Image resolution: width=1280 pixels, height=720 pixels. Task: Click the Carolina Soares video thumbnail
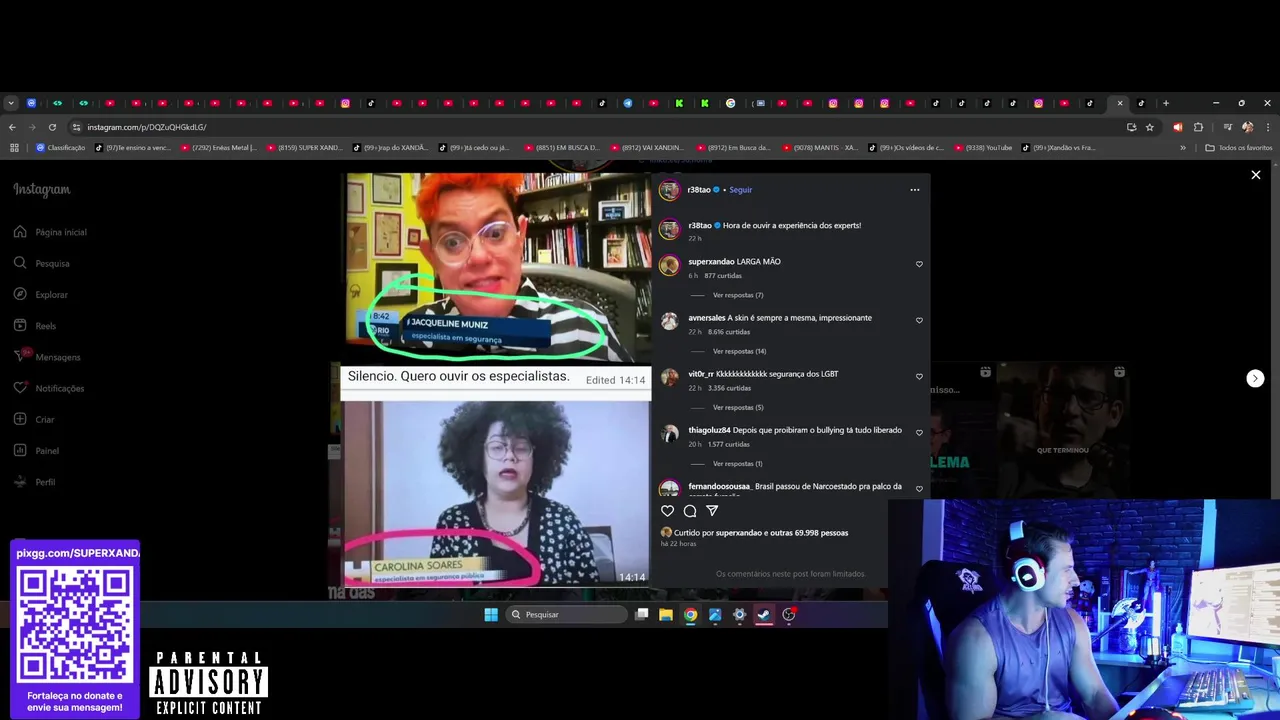click(x=496, y=493)
